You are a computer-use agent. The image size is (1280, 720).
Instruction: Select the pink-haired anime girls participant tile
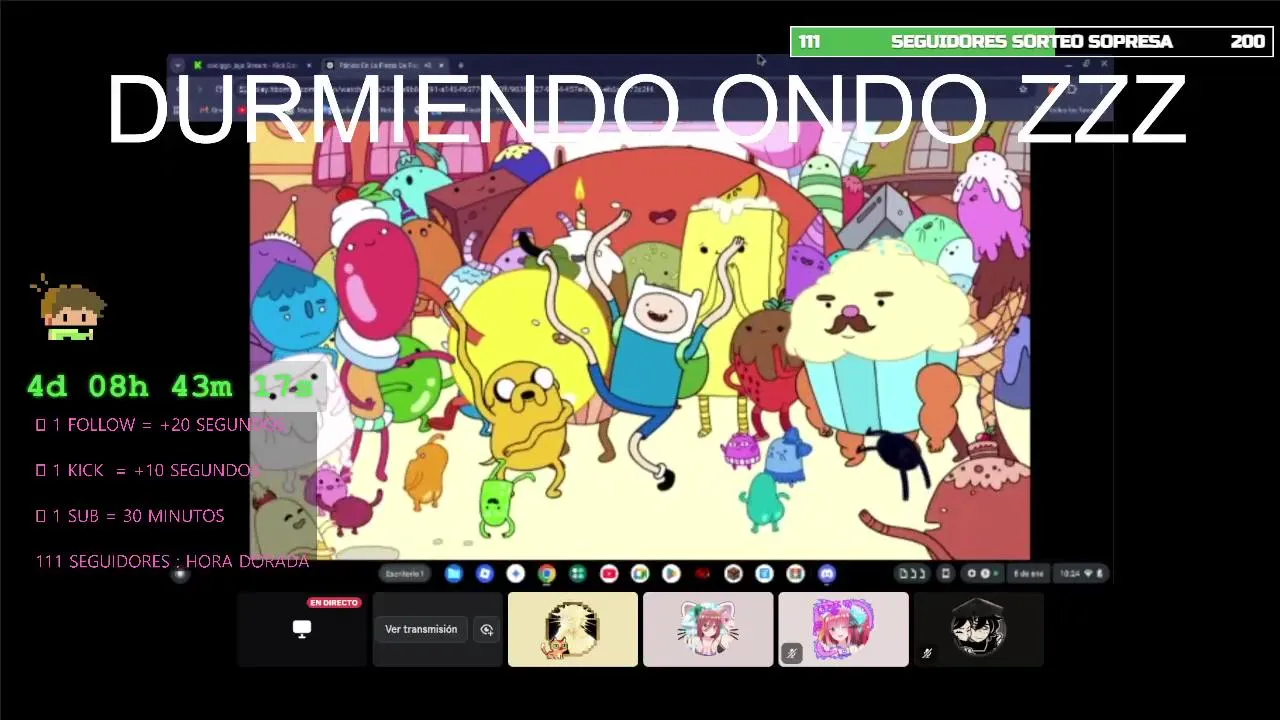tap(843, 629)
